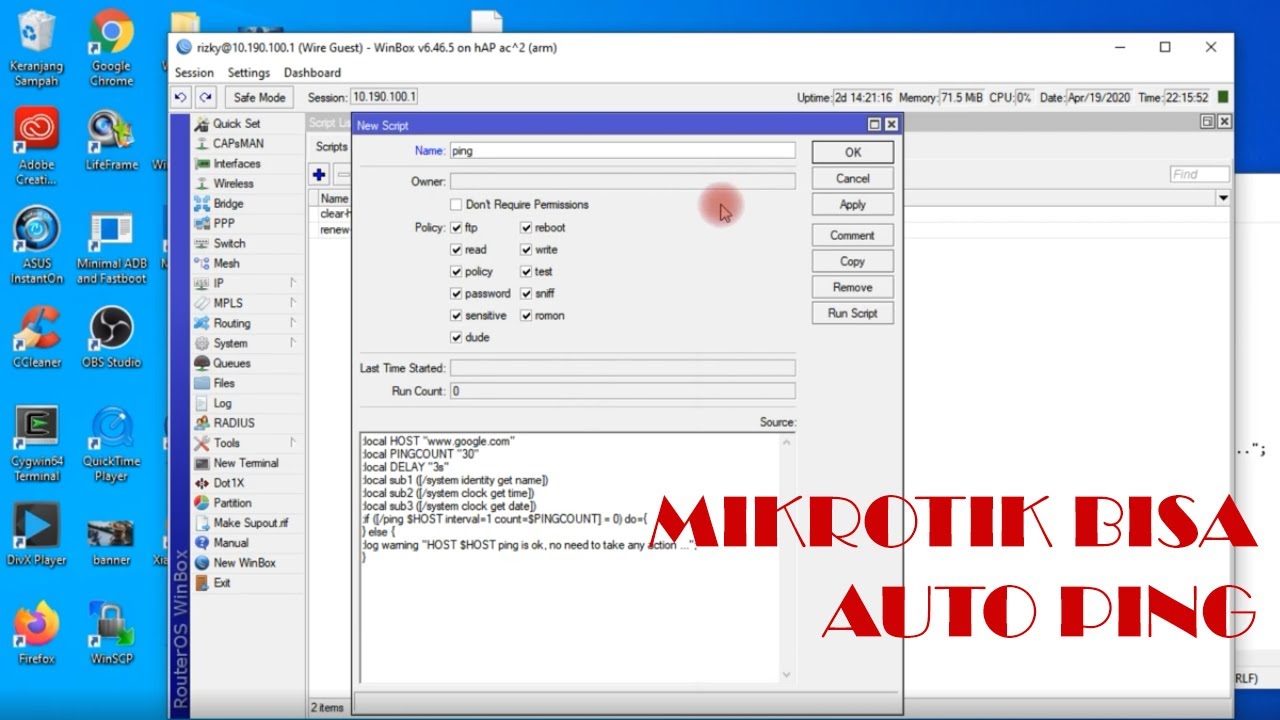The width and height of the screenshot is (1280, 720).
Task: Uncheck the test policy
Action: [x=526, y=272]
